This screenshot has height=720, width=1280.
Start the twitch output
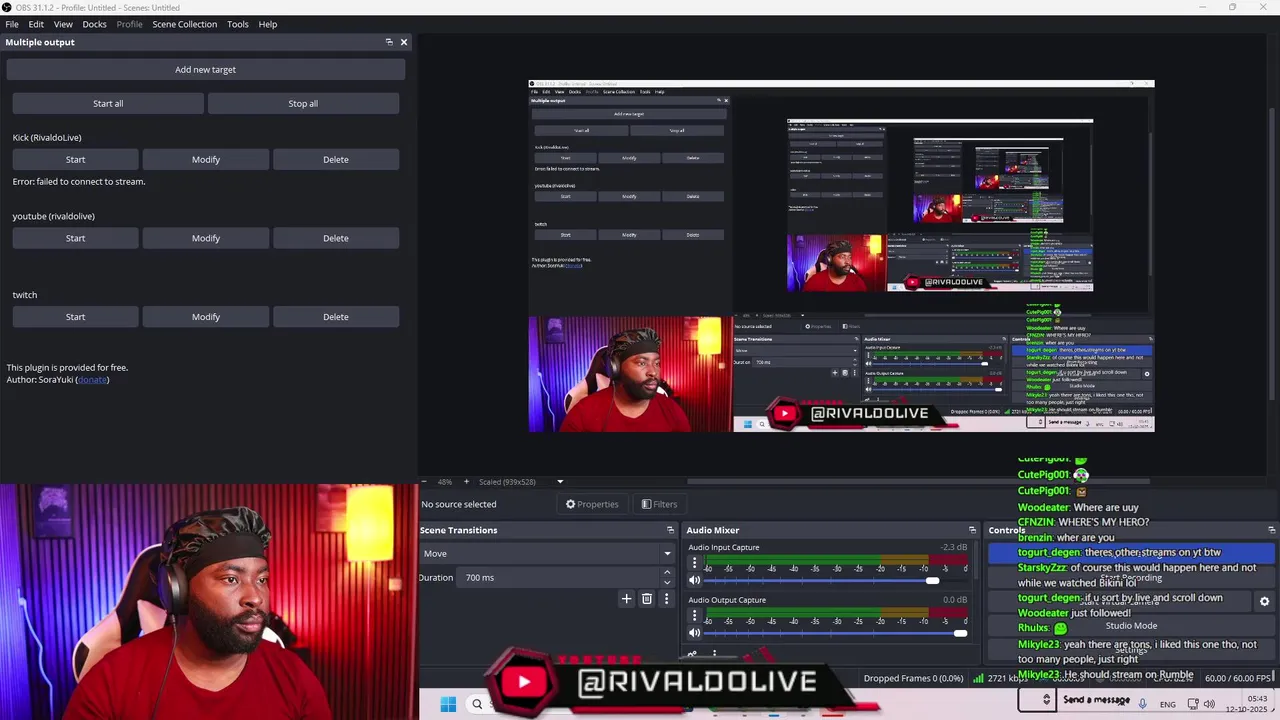click(75, 317)
